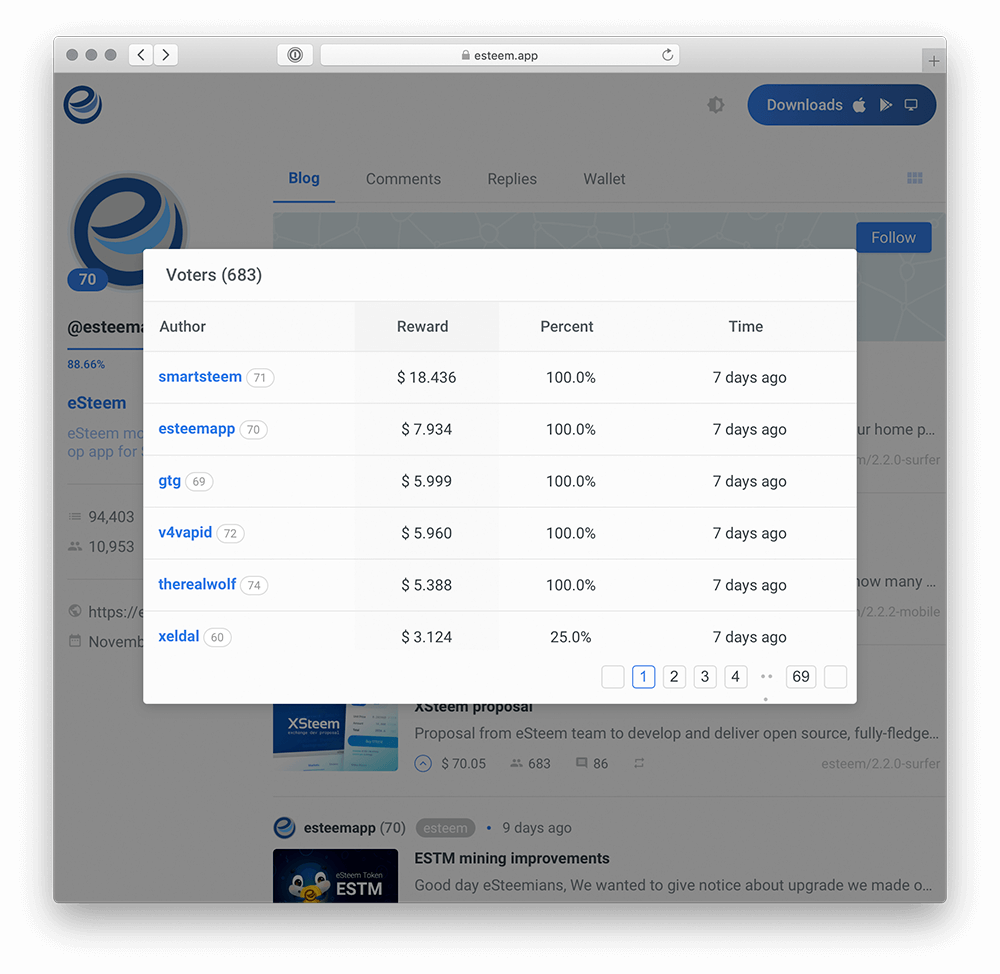Click the $ 70.05 payout value
Viewport: 1000px width, 974px height.
pos(464,764)
